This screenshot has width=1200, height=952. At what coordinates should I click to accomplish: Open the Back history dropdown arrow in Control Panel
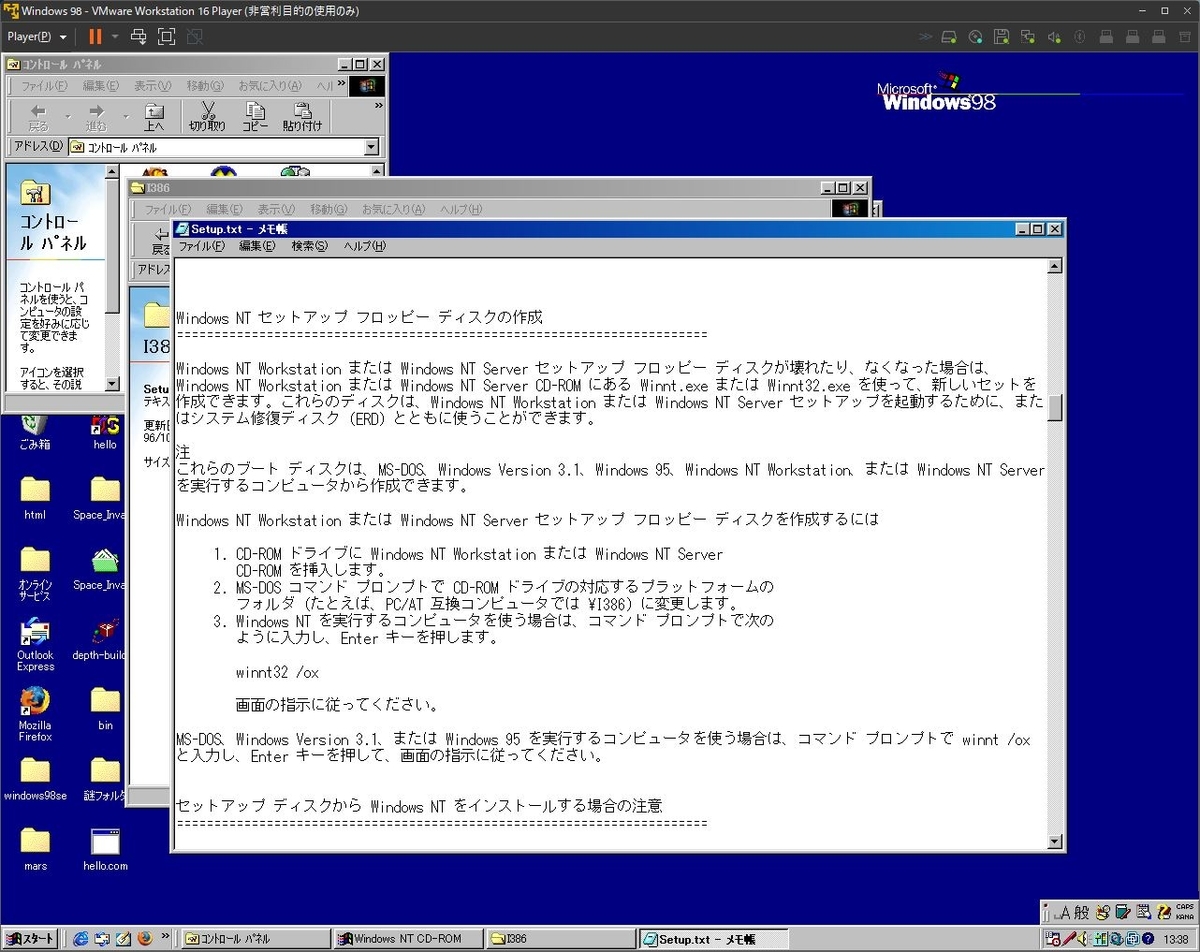(x=67, y=116)
